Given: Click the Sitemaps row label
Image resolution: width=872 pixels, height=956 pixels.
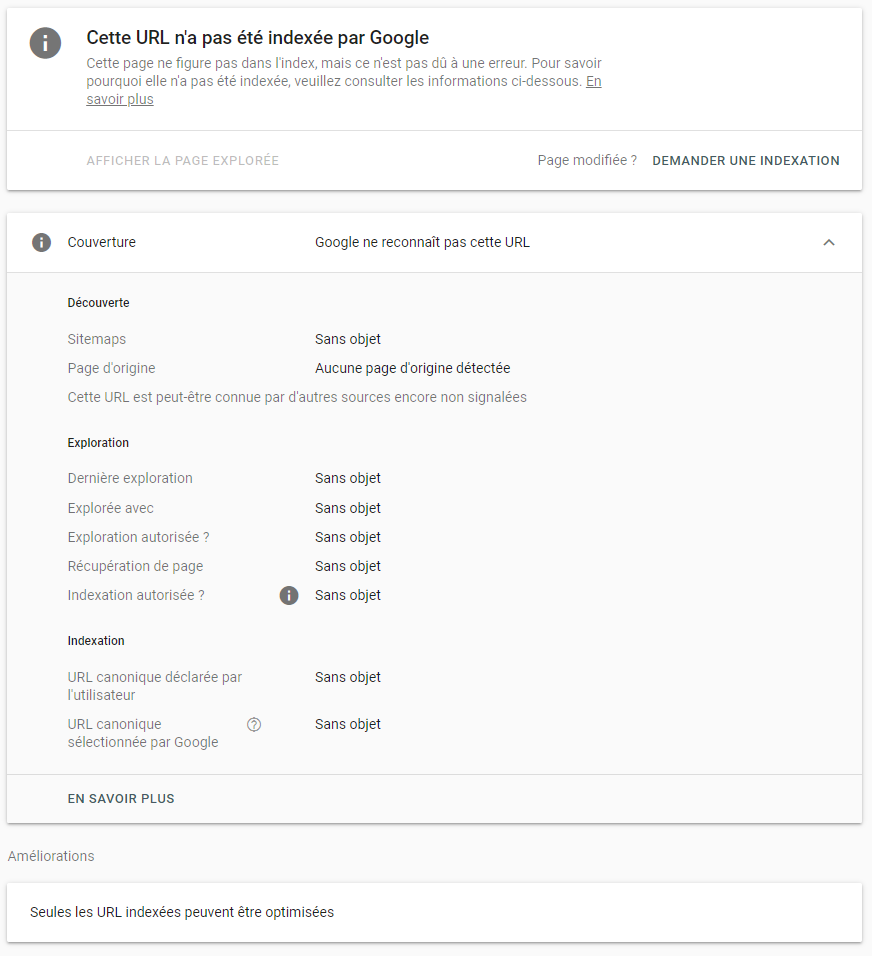Looking at the screenshot, I should coord(97,339).
